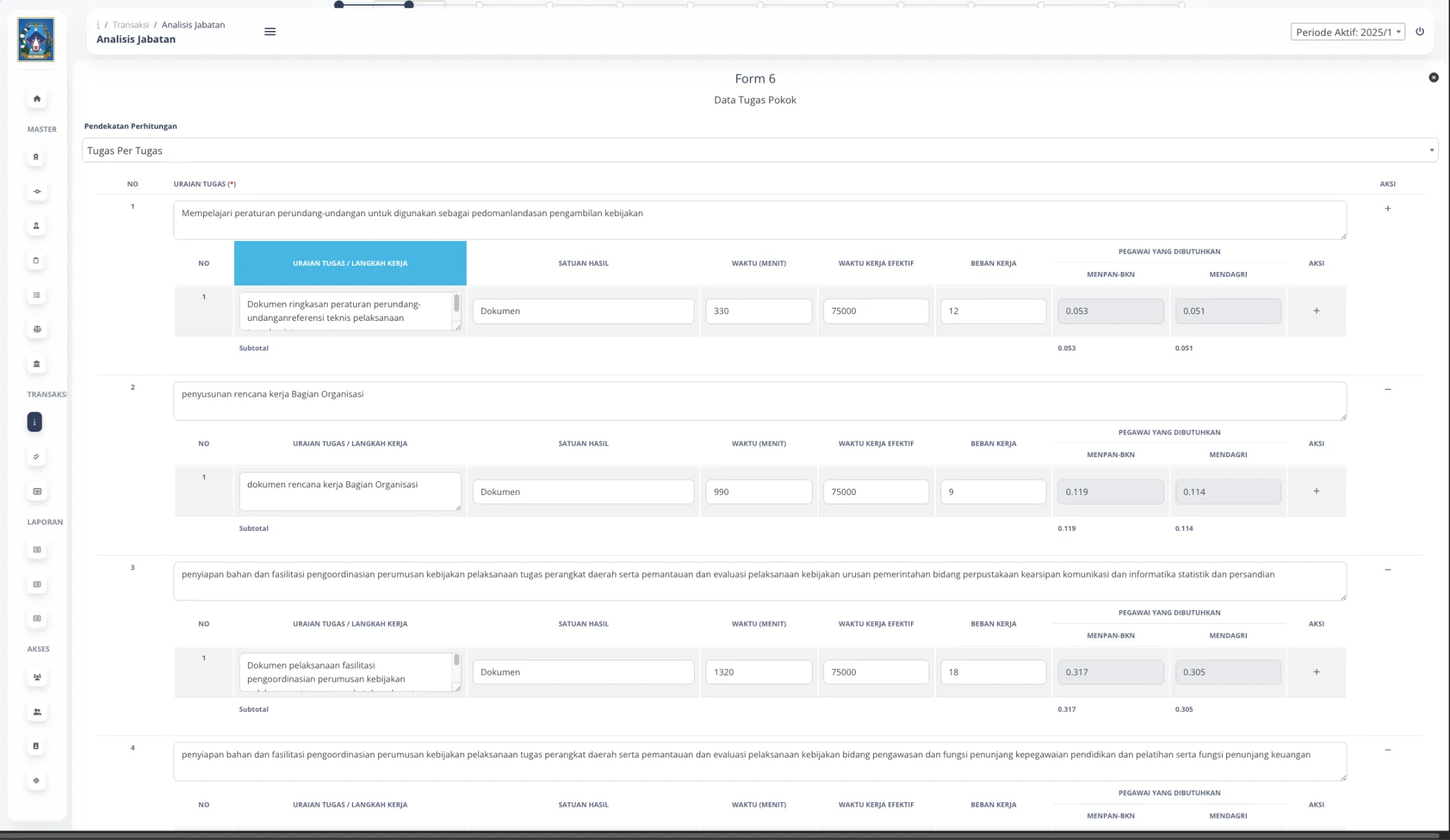
Task: Click the clipboard icon in Master section
Action: click(37, 260)
